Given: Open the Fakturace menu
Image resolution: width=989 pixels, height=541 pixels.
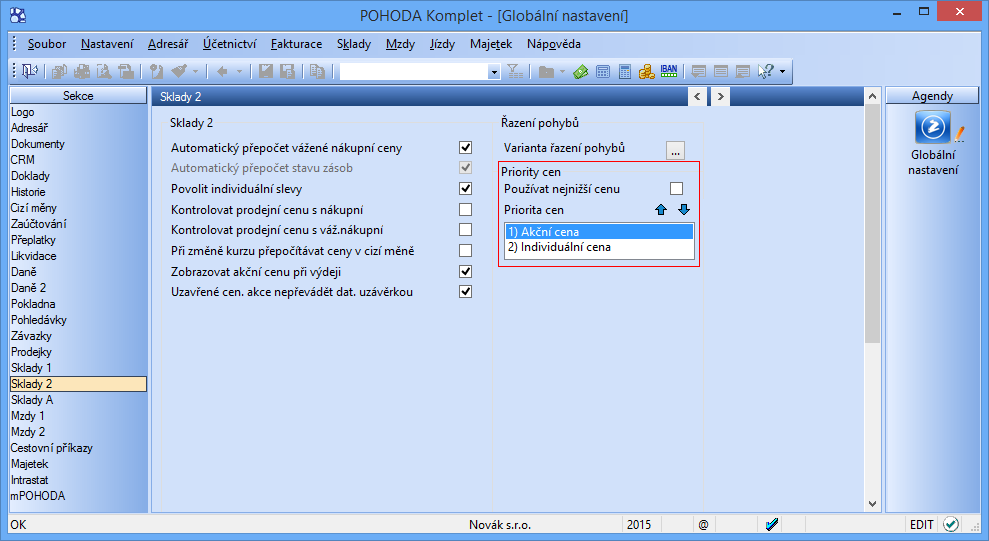Looking at the screenshot, I should 296,44.
